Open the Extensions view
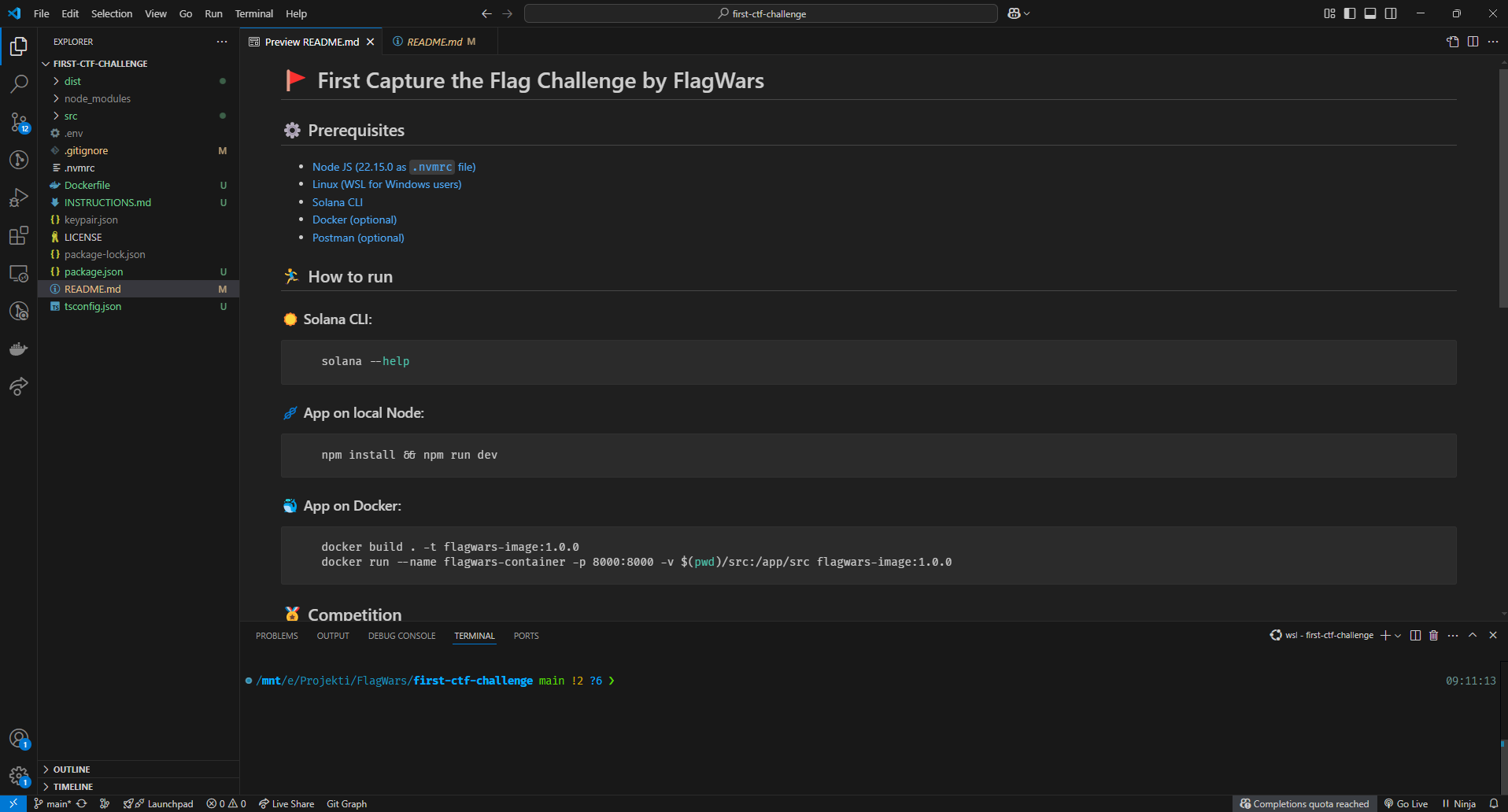This screenshot has height=812, width=1508. pos(19,235)
